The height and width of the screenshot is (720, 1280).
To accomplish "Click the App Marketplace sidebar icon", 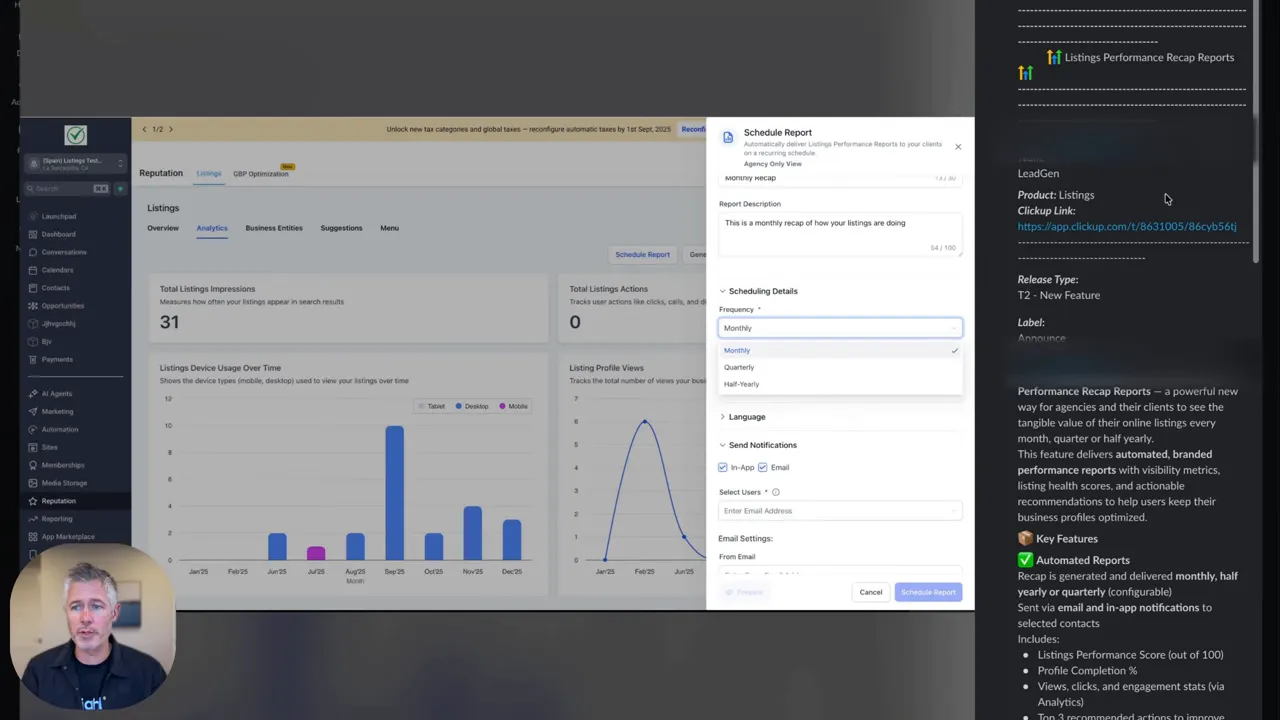I will tap(67, 537).
